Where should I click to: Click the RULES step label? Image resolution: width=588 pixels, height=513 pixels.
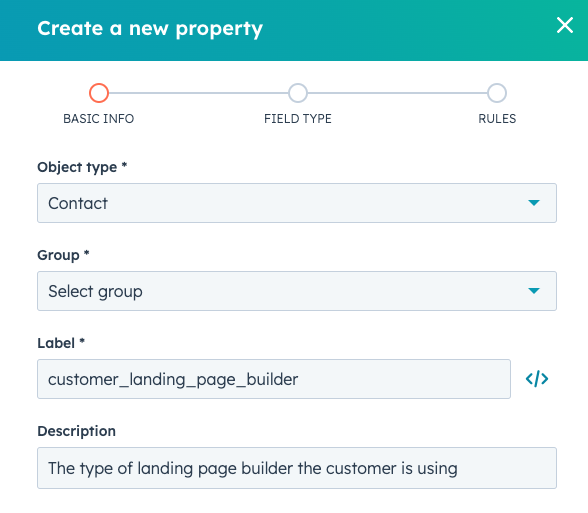pyautogui.click(x=497, y=118)
